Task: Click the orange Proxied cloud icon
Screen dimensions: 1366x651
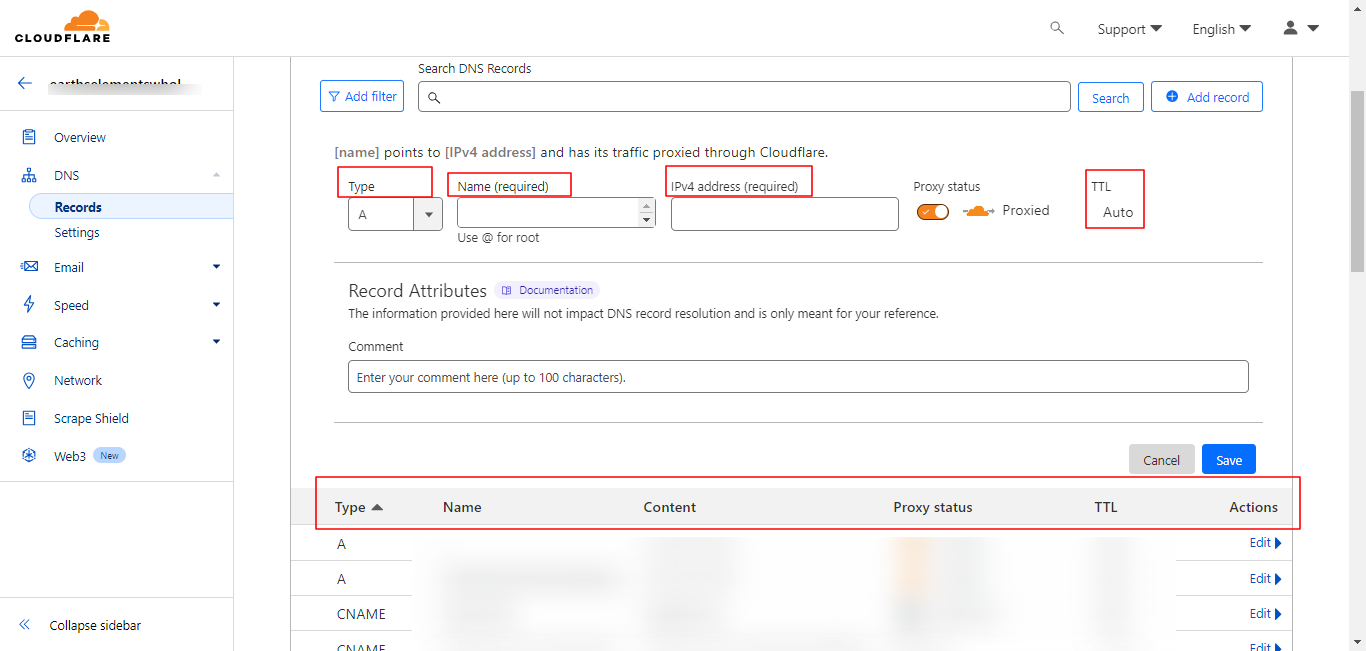Action: (x=979, y=211)
